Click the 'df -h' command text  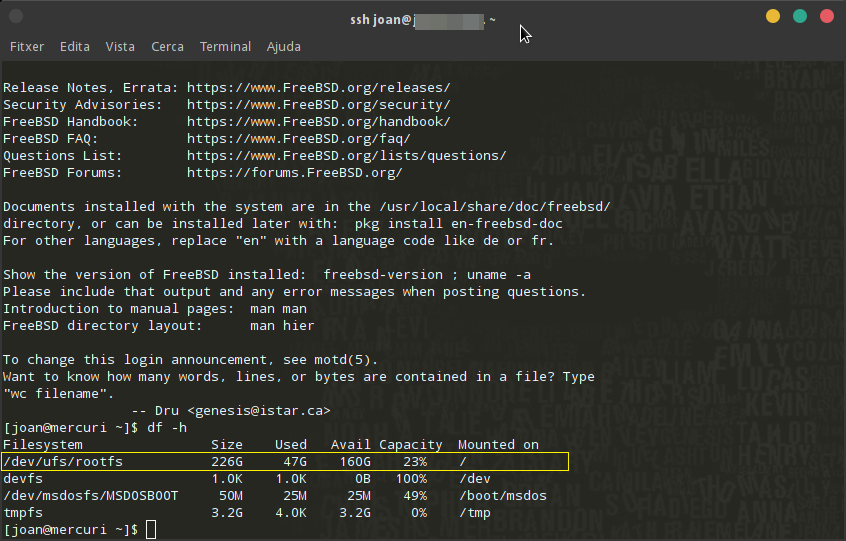point(167,428)
